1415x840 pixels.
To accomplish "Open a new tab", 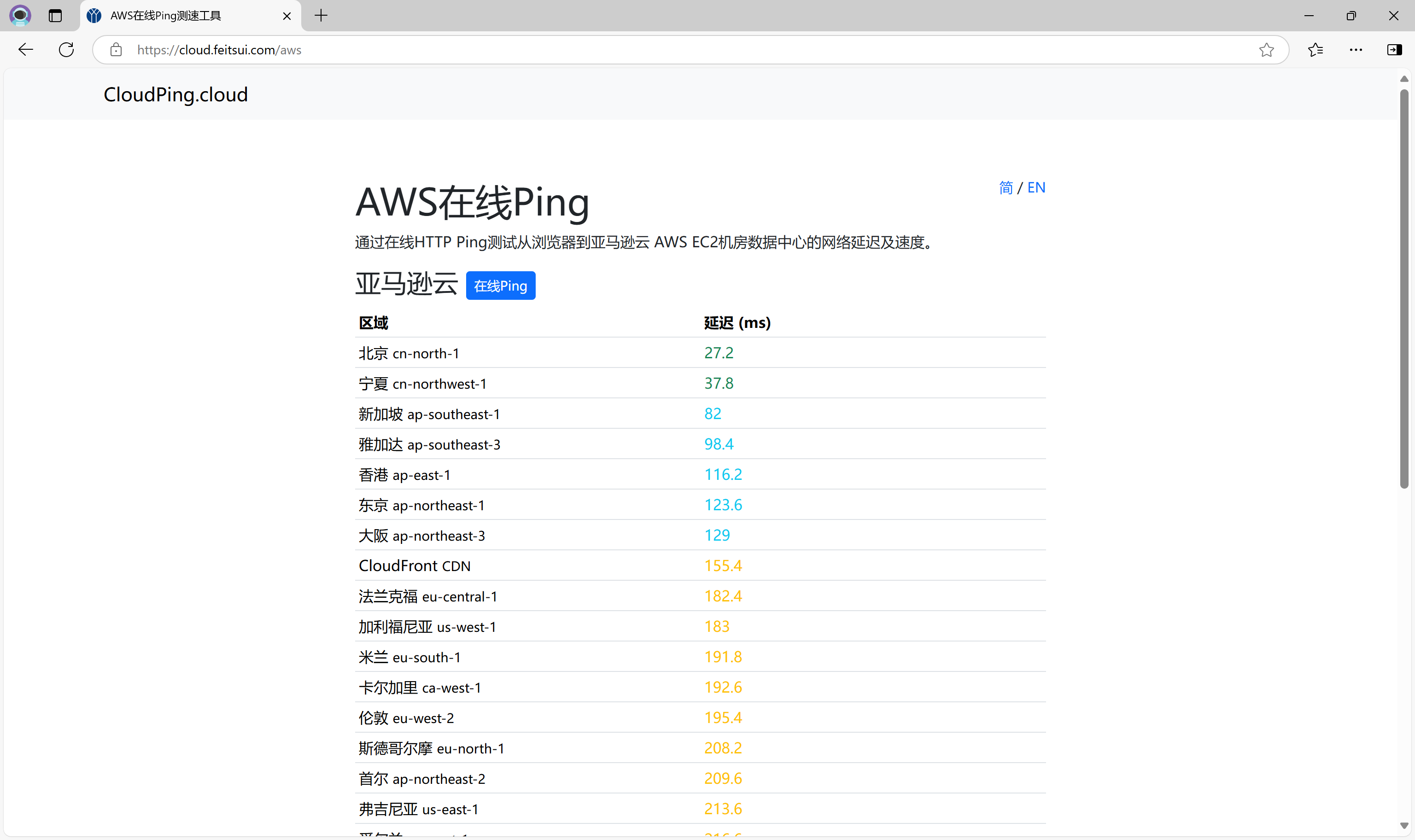I will tap(321, 15).
